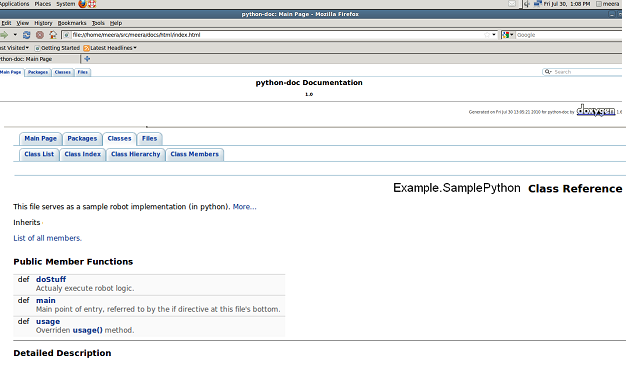Image resolution: width=626 pixels, height=375 pixels.
Task: Click the bookmark star in address bar
Action: point(487,35)
